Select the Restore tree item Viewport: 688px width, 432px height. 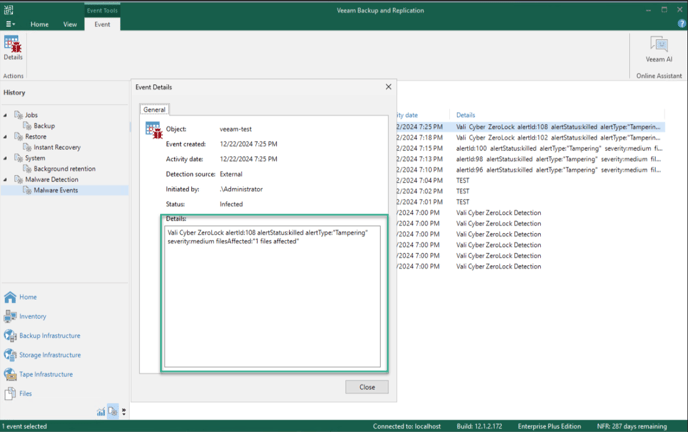pos(36,136)
